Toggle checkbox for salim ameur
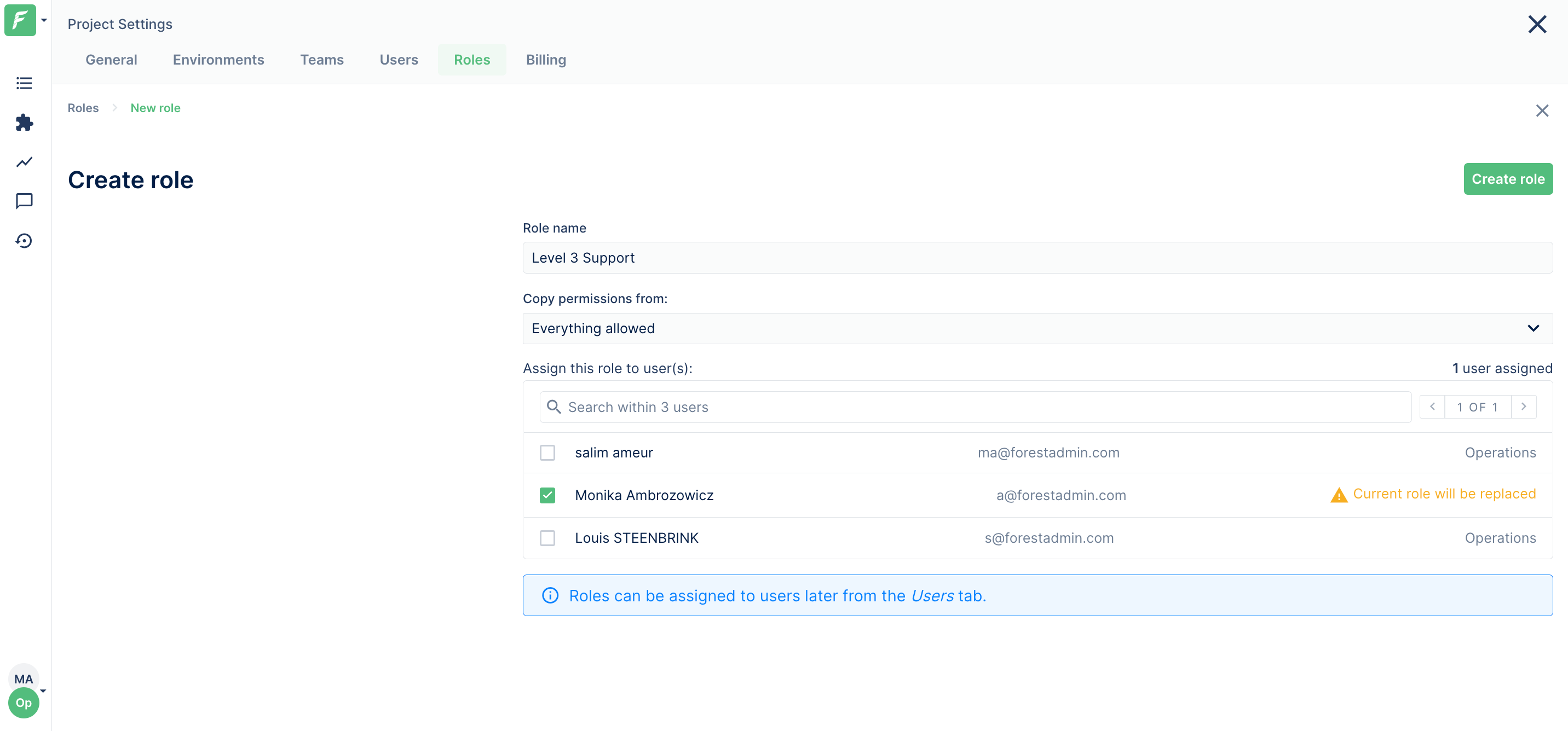The height and width of the screenshot is (731, 1568). (547, 452)
